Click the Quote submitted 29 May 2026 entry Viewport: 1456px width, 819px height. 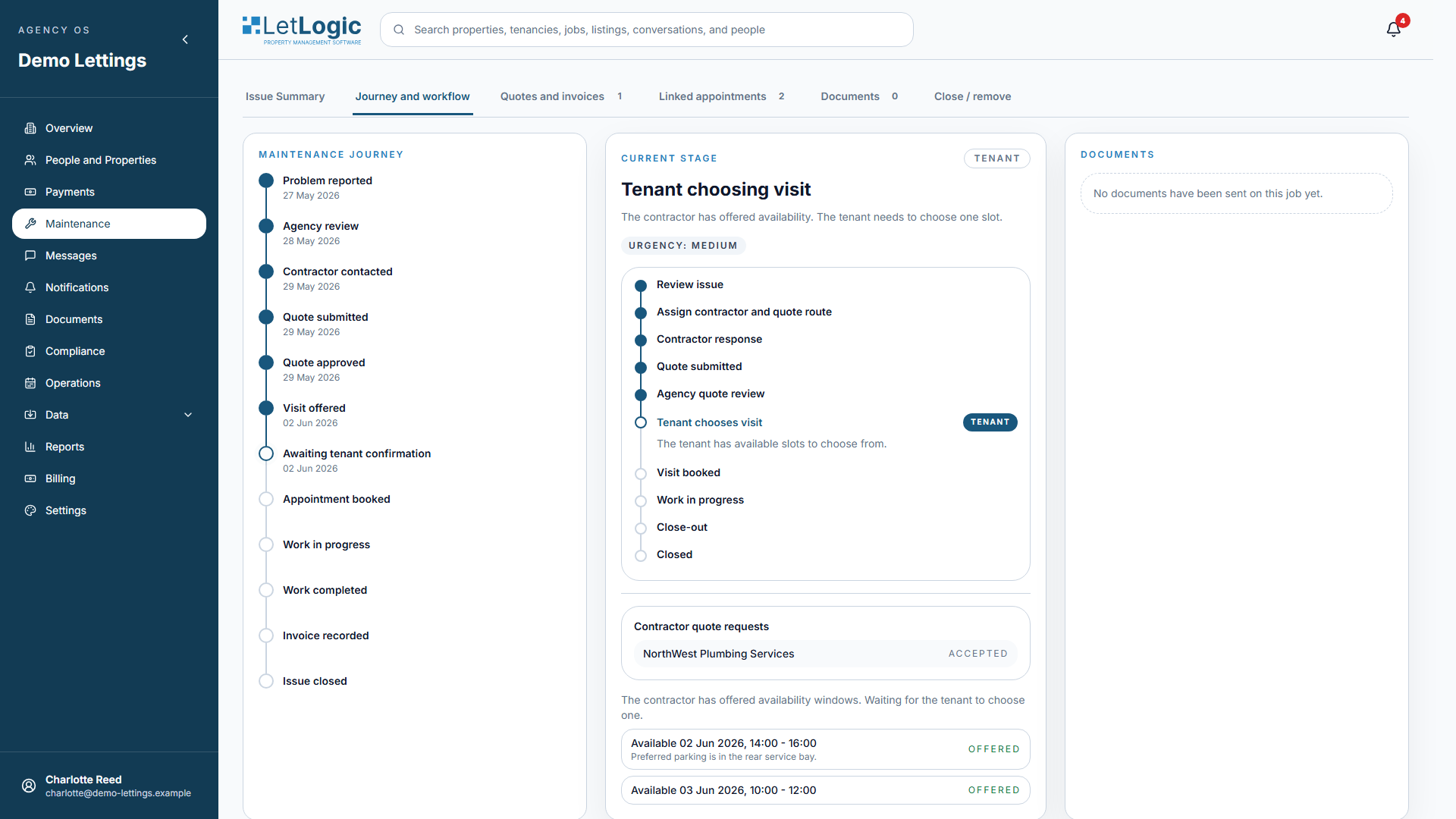[x=325, y=324]
